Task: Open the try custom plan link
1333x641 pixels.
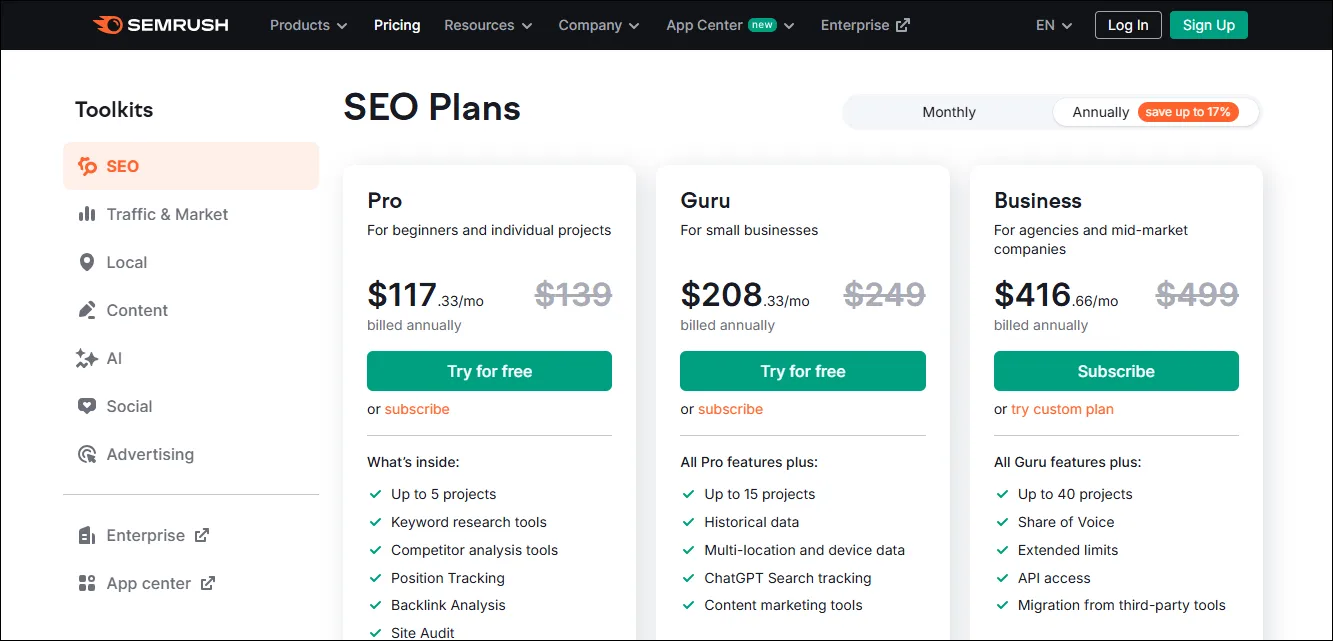Action: [1062, 409]
